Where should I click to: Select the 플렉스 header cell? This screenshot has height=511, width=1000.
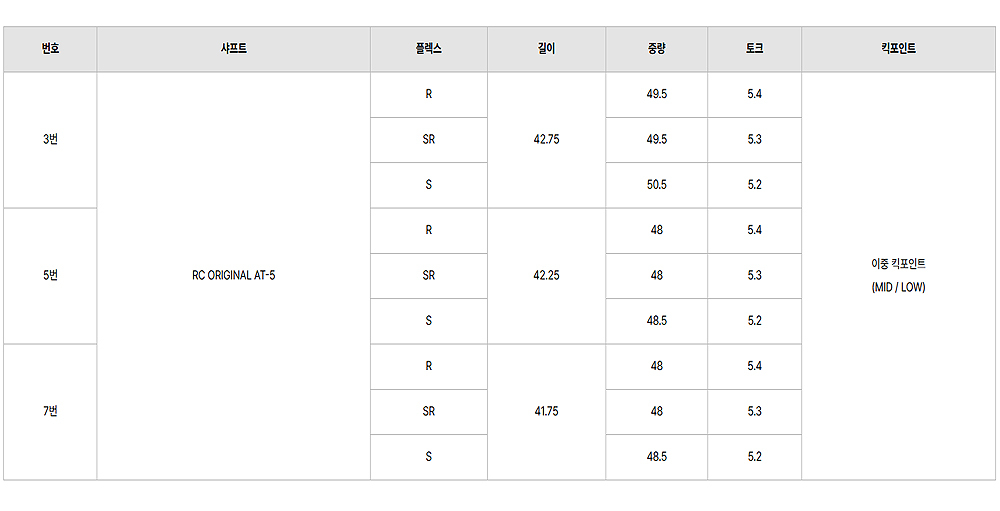pos(428,49)
